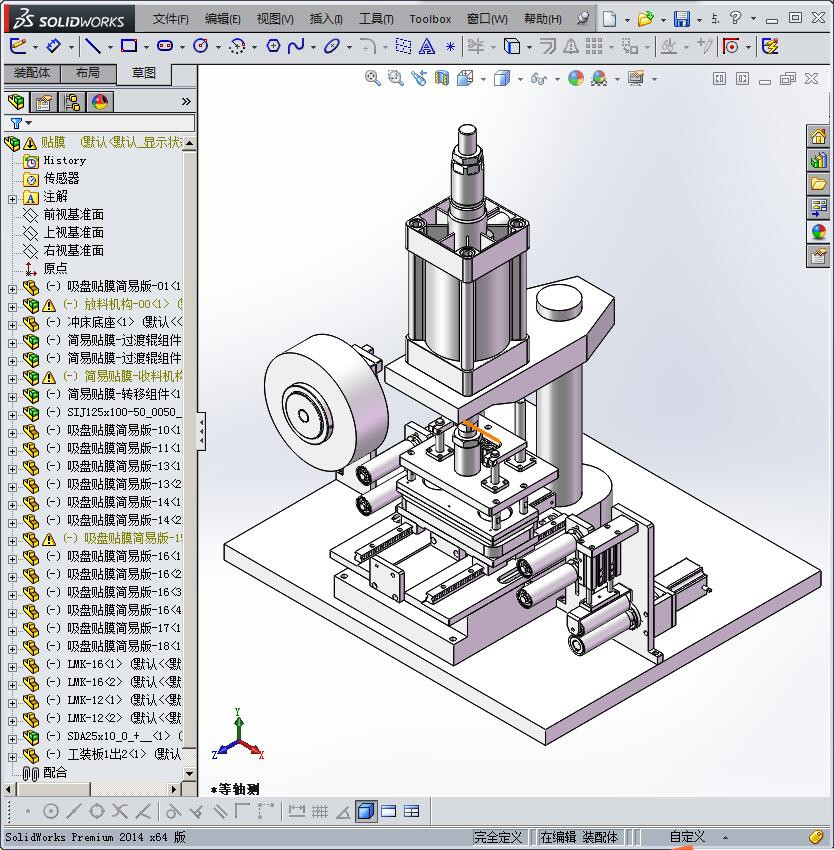Toggle the shaded 3D view button in the bottom toolbar
The height and width of the screenshot is (850, 834).
point(365,811)
